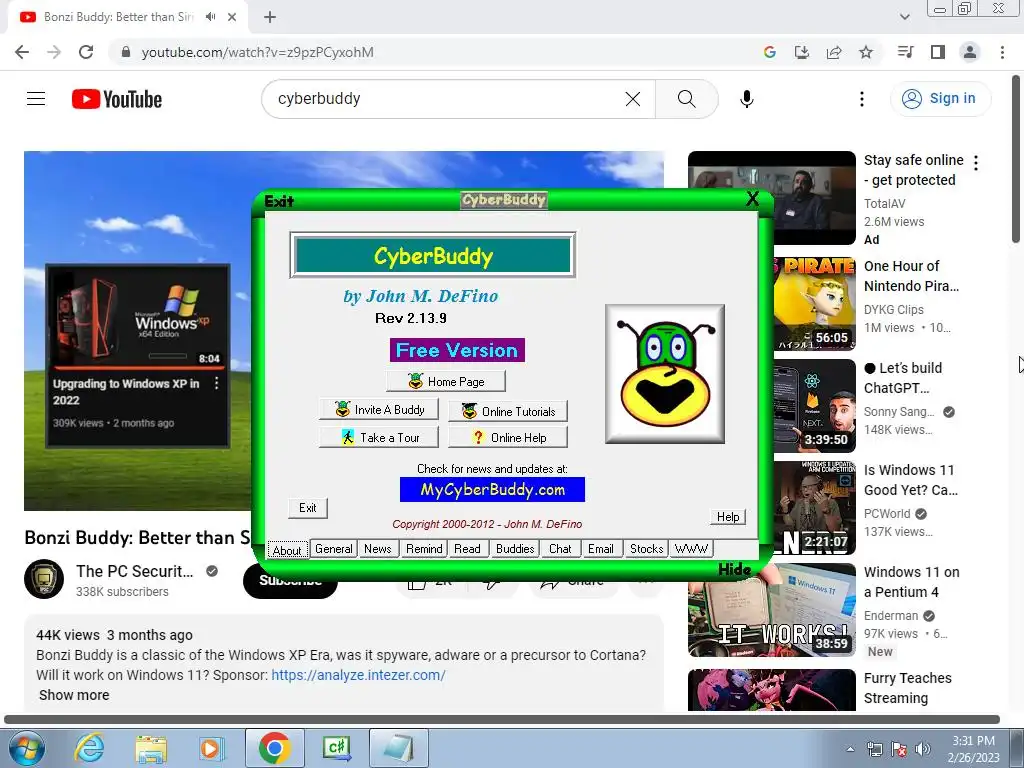Mute the tab via the speaker icon
Viewport: 1024px width, 768px height.
click(x=210, y=17)
